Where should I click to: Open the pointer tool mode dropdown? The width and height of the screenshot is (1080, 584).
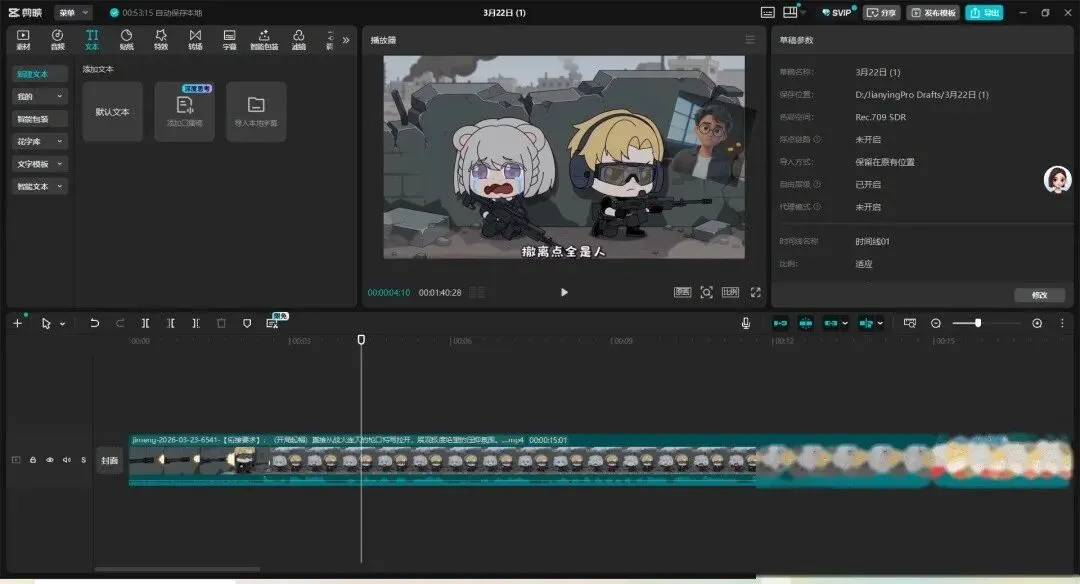(62, 324)
